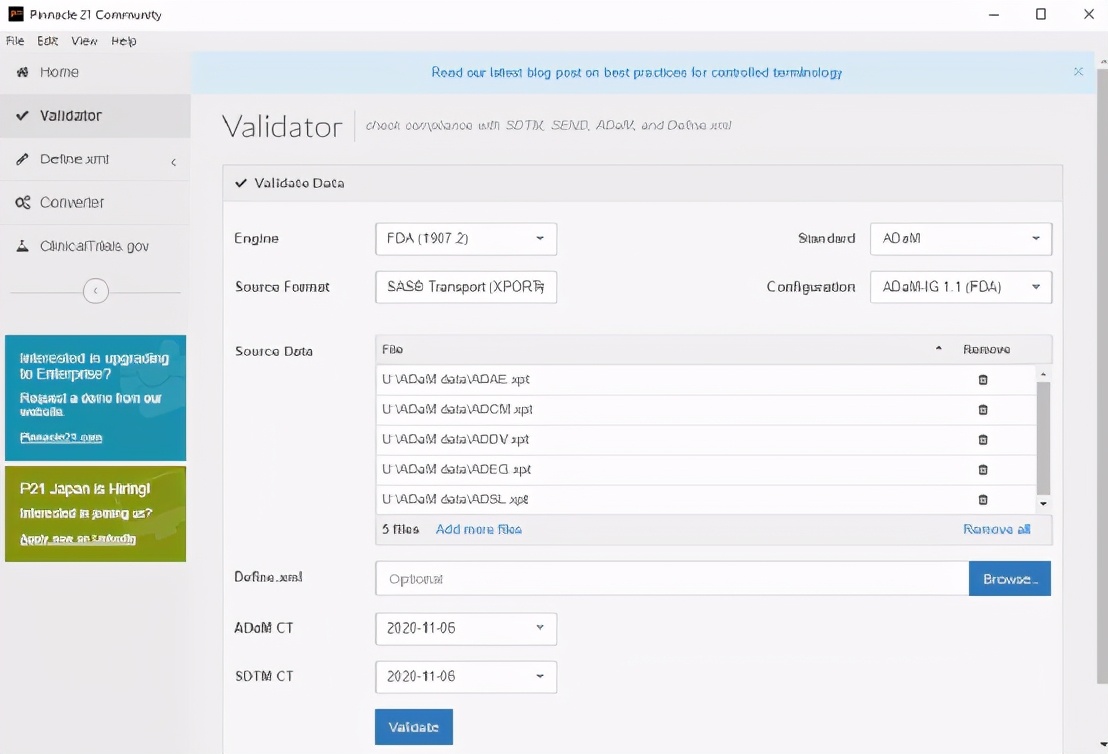Click the Pinnacle 21 app logo icon
The image size is (1108, 754).
[x=16, y=14]
